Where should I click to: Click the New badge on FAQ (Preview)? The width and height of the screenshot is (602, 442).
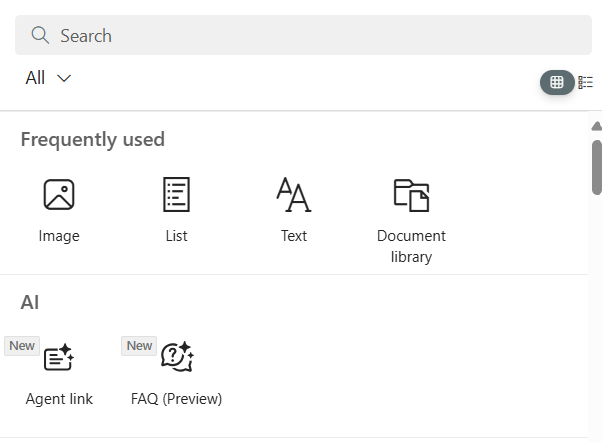point(139,346)
